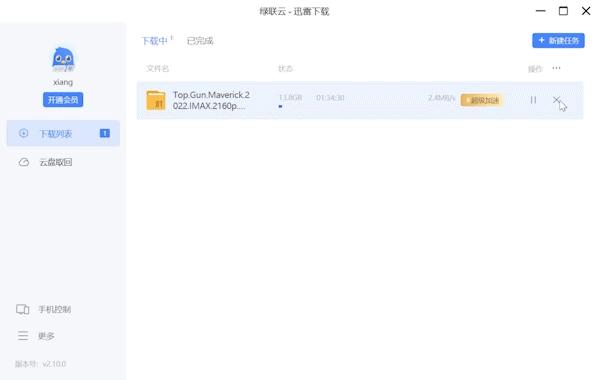Click the 2.4MB/s download speed

click(x=441, y=98)
